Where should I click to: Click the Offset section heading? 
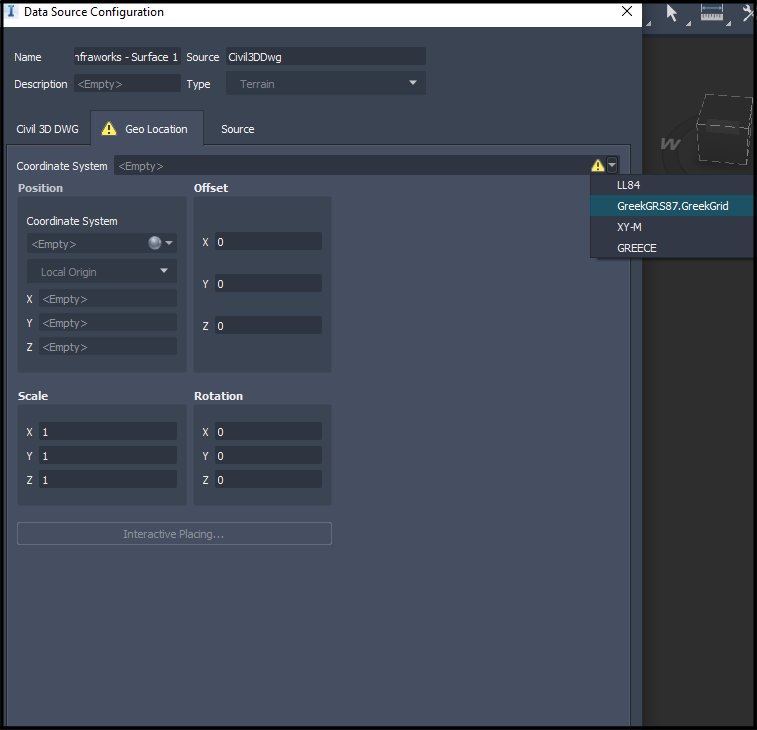click(x=211, y=188)
